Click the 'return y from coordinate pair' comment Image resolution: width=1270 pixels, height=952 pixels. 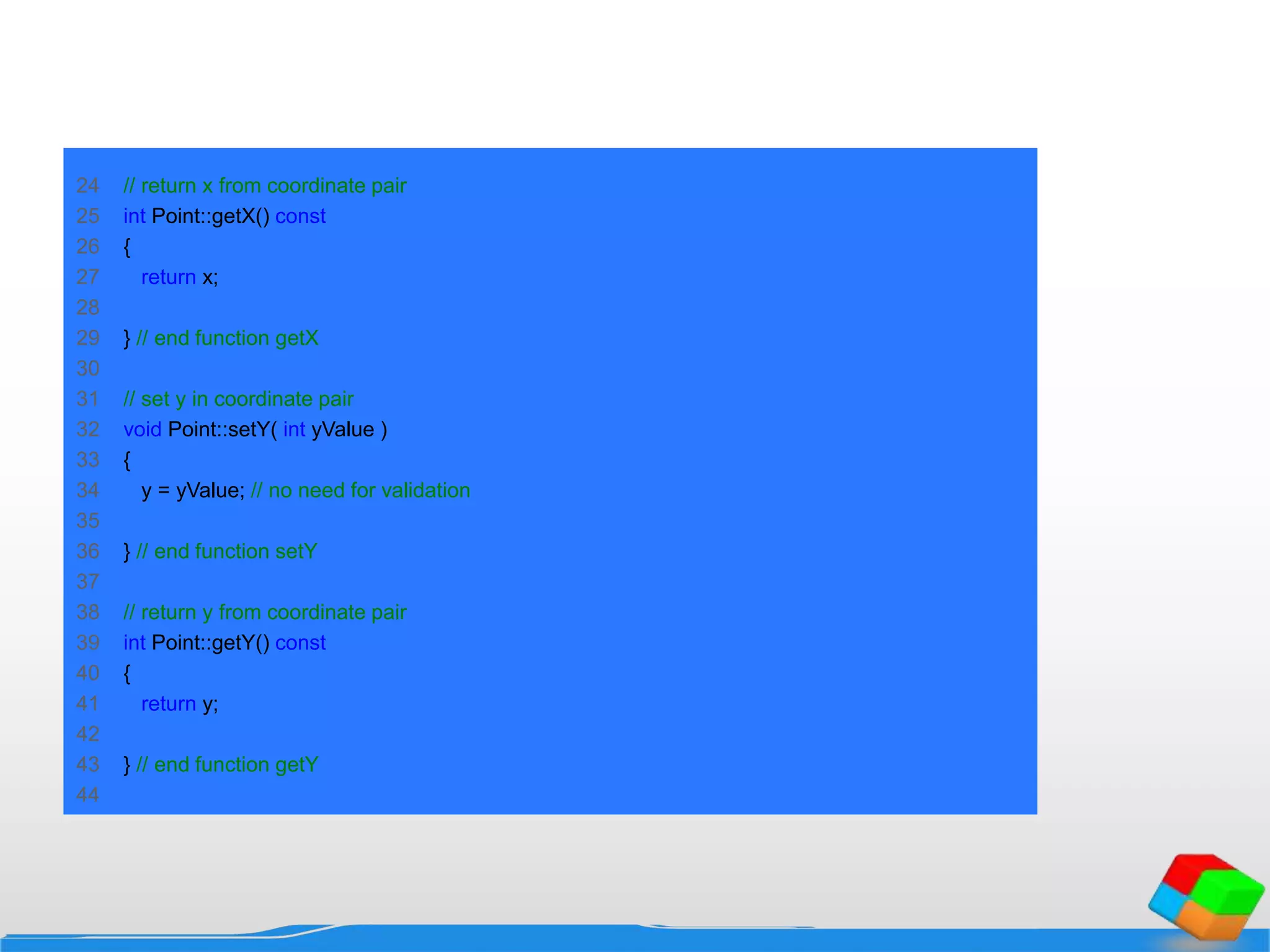coord(265,612)
